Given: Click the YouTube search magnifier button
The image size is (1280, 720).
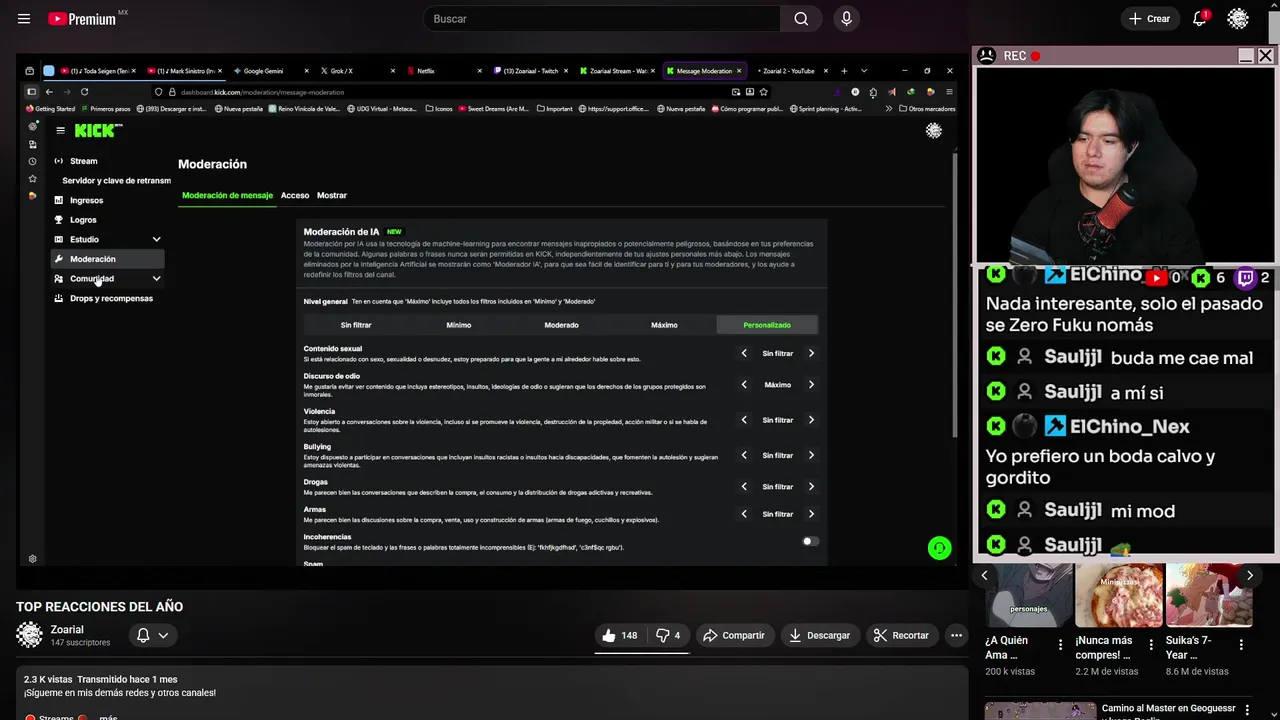Looking at the screenshot, I should (801, 19).
